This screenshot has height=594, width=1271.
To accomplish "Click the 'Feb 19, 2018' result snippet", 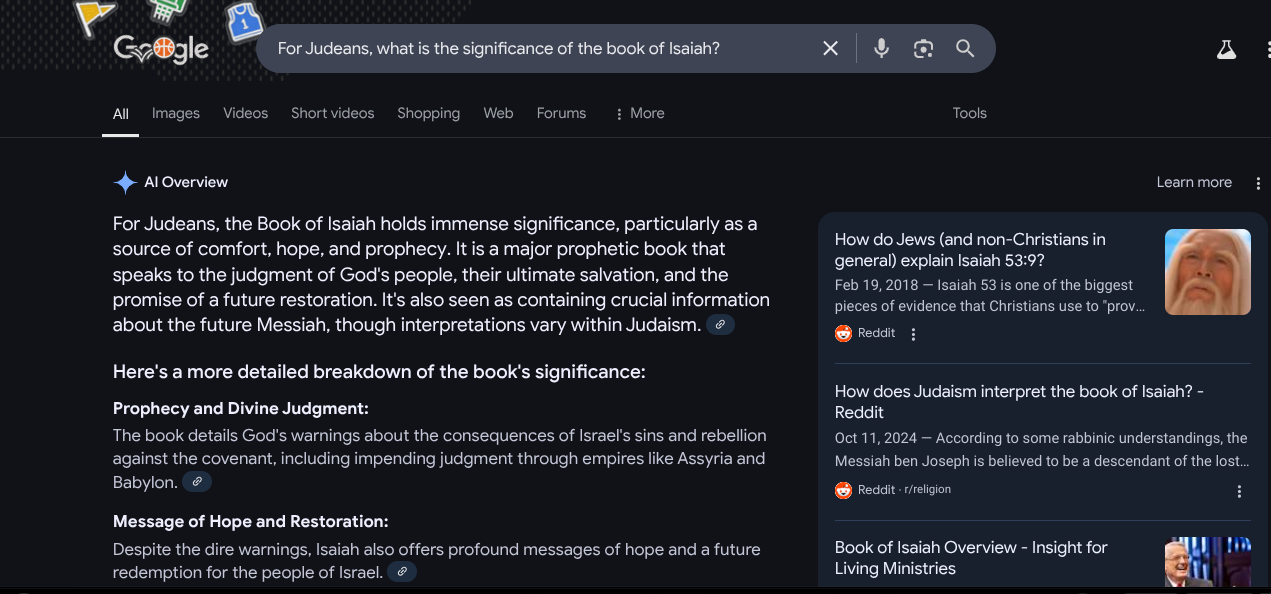I will 990,296.
